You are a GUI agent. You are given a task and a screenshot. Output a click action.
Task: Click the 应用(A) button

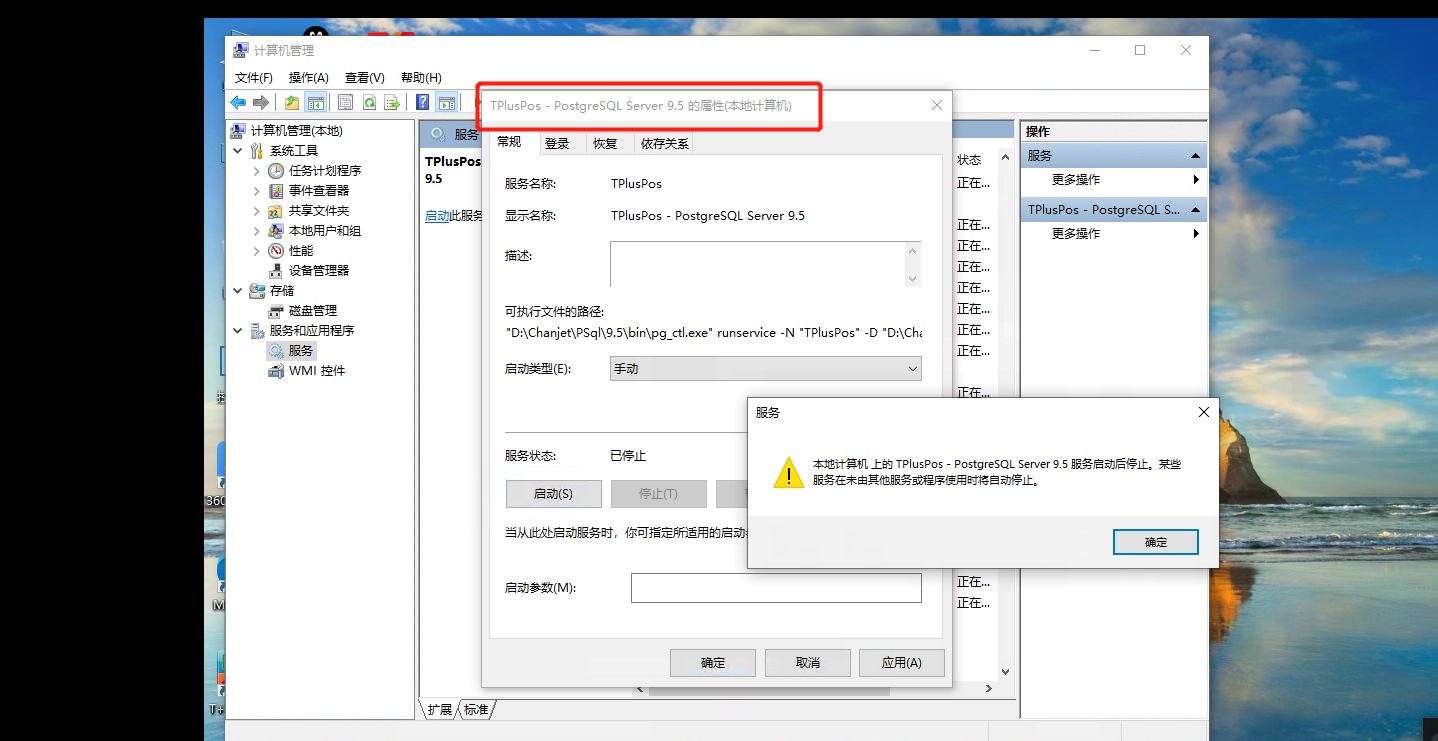[902, 663]
